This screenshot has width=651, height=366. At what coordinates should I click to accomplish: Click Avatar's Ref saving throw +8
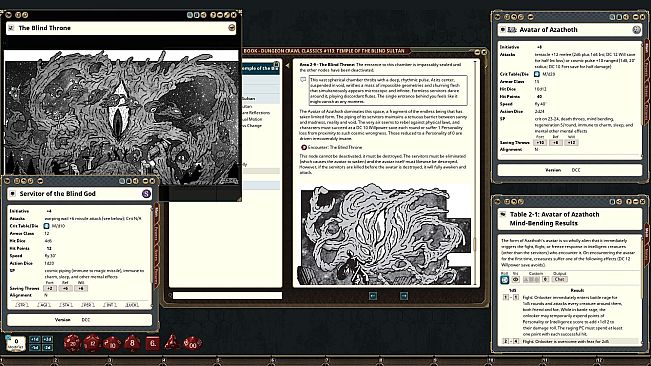[556, 143]
